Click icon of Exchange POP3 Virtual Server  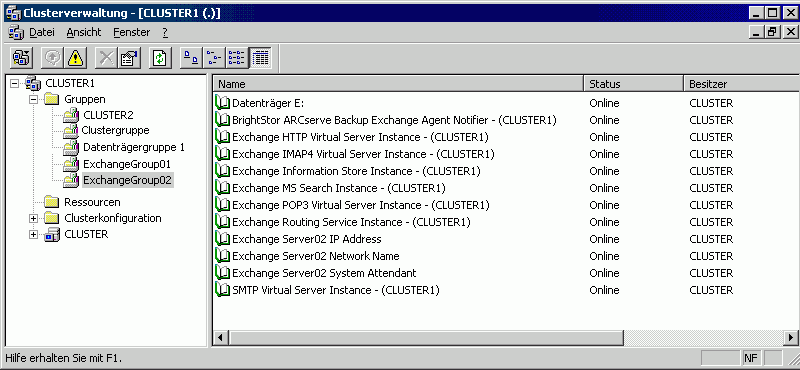(223, 205)
